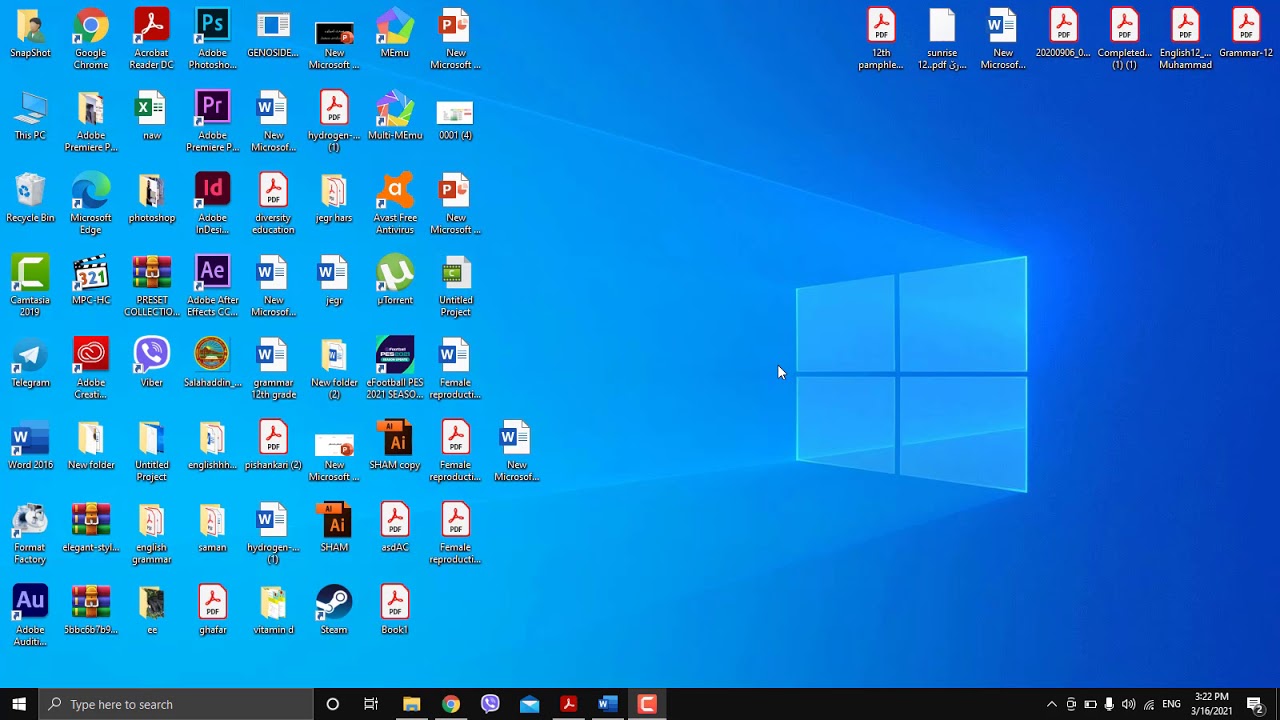Open the ENG language selector

pyautogui.click(x=1172, y=704)
